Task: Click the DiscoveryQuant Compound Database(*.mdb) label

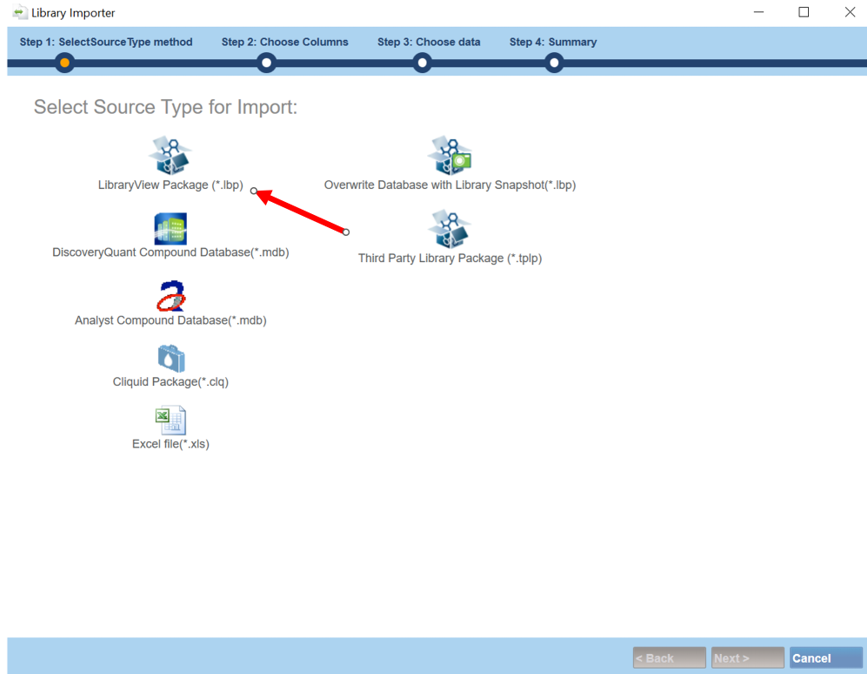Action: pos(170,252)
